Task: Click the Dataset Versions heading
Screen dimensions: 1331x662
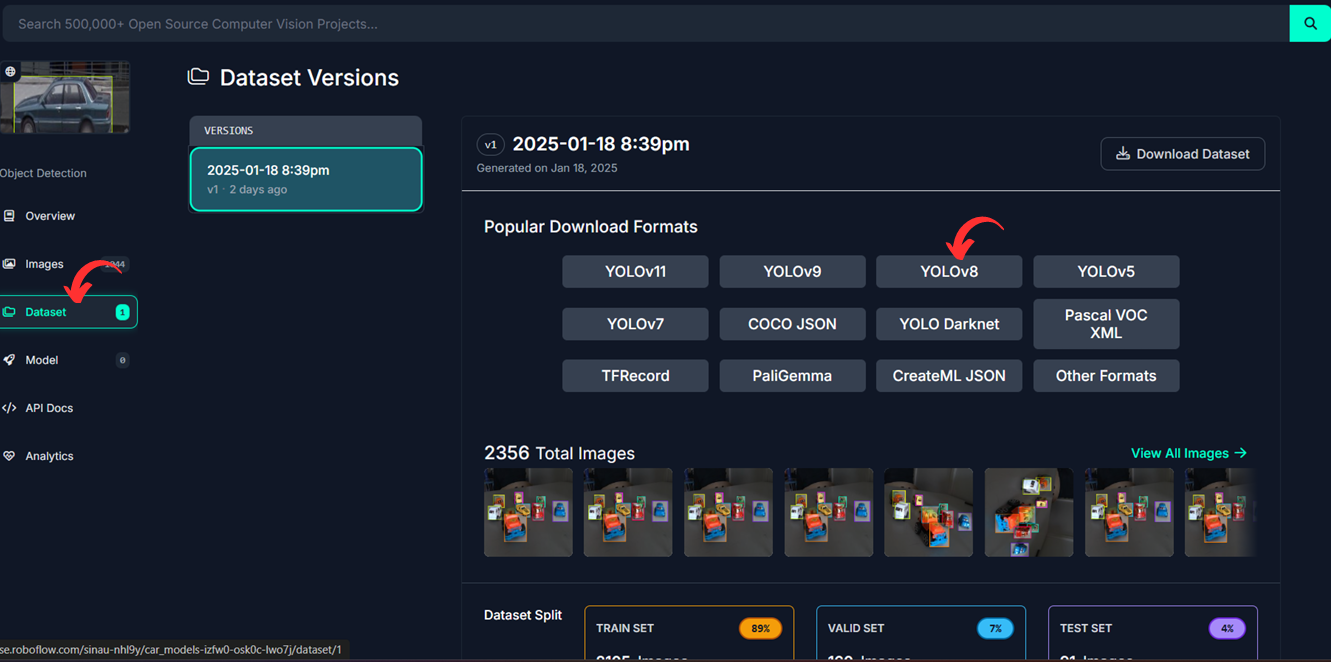Action: click(309, 77)
